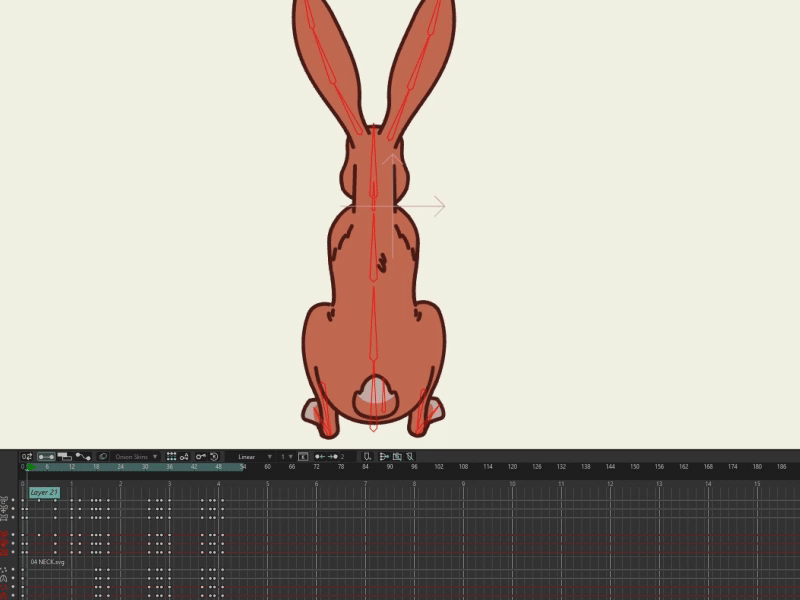This screenshot has height=600, width=800.
Task: Click the left-arrow keyframe copy icon
Action: point(320,457)
